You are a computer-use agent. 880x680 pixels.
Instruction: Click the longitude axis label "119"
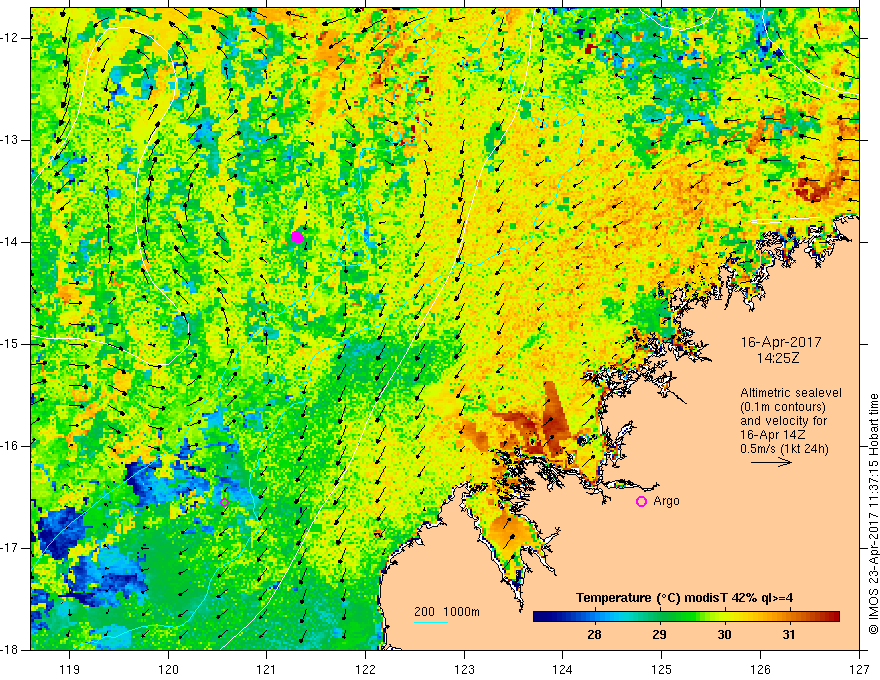tap(70, 669)
